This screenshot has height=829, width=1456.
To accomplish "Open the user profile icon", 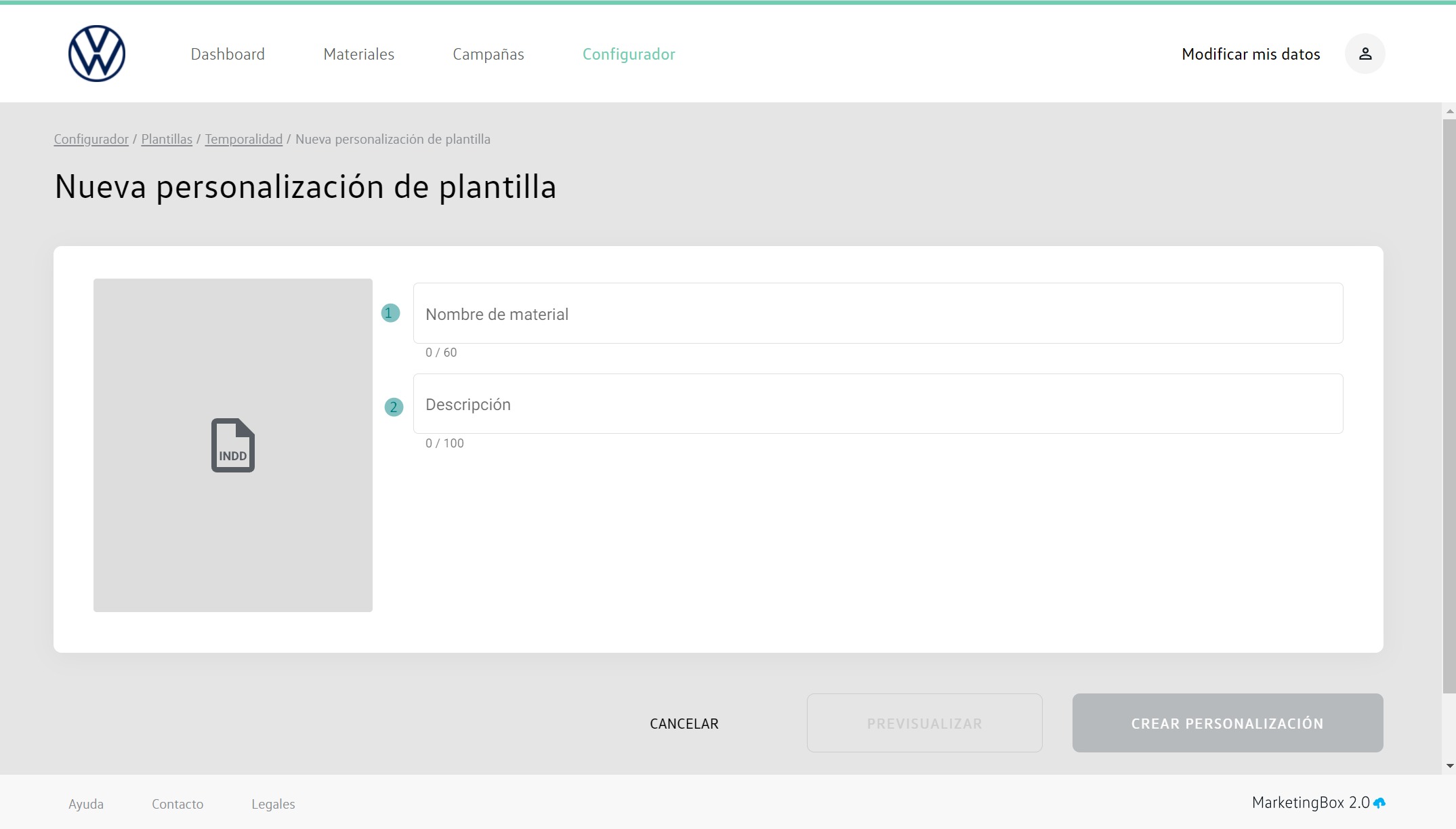I will [1365, 54].
